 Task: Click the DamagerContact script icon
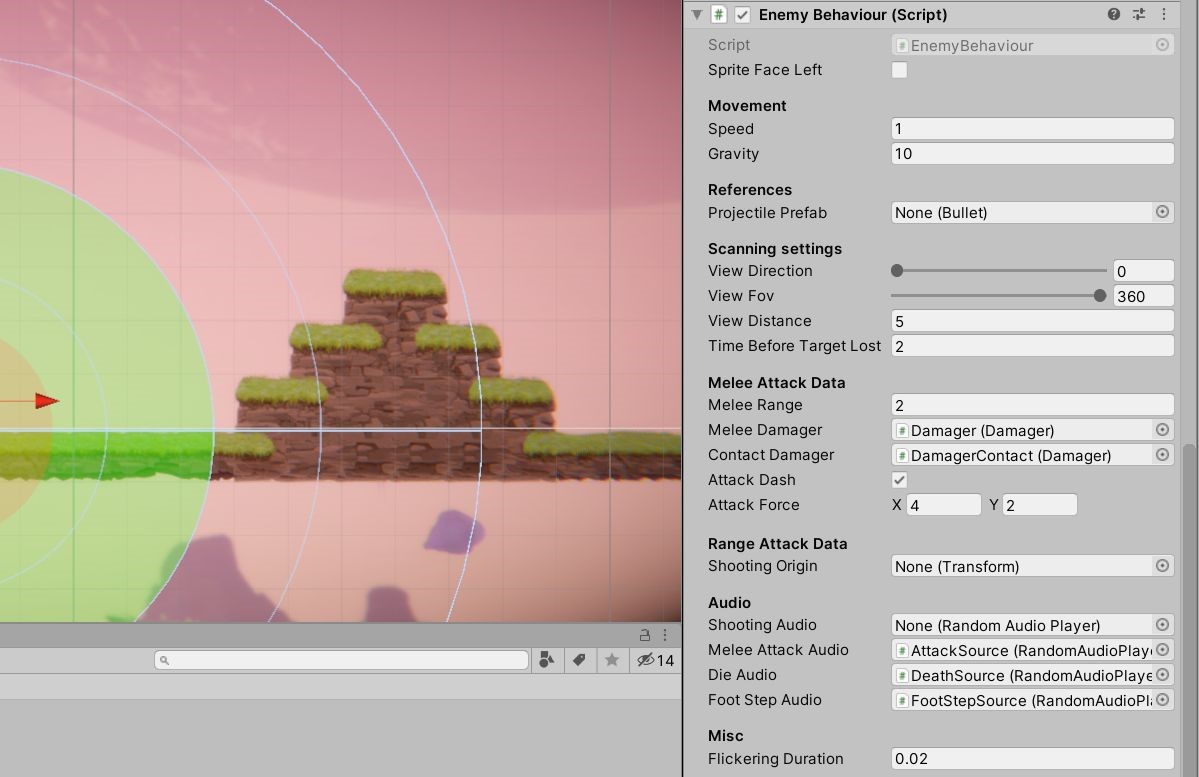tap(902, 456)
